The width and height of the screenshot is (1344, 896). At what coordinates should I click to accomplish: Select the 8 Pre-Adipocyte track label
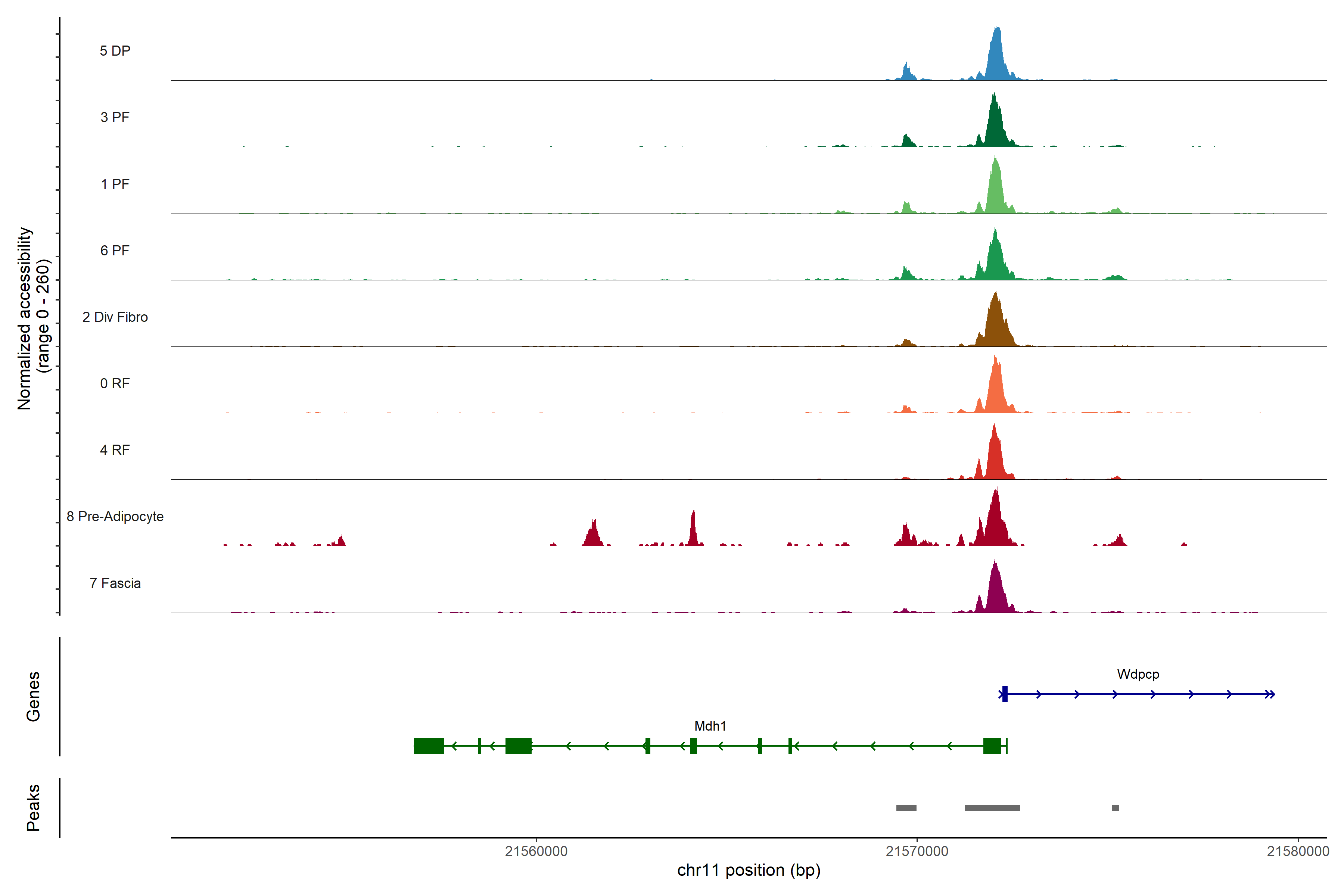pos(115,516)
